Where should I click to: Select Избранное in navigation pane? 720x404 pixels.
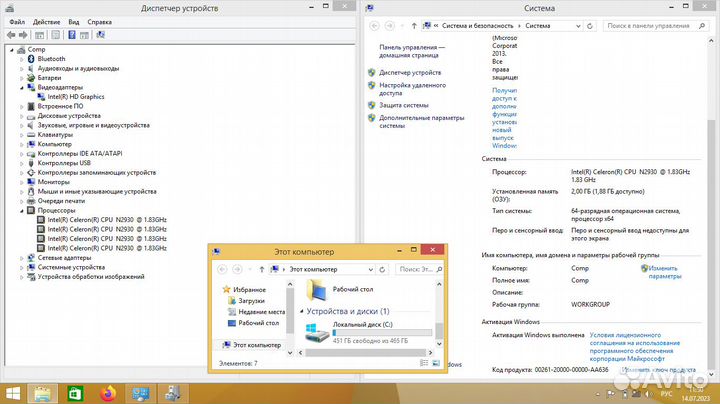click(x=249, y=290)
